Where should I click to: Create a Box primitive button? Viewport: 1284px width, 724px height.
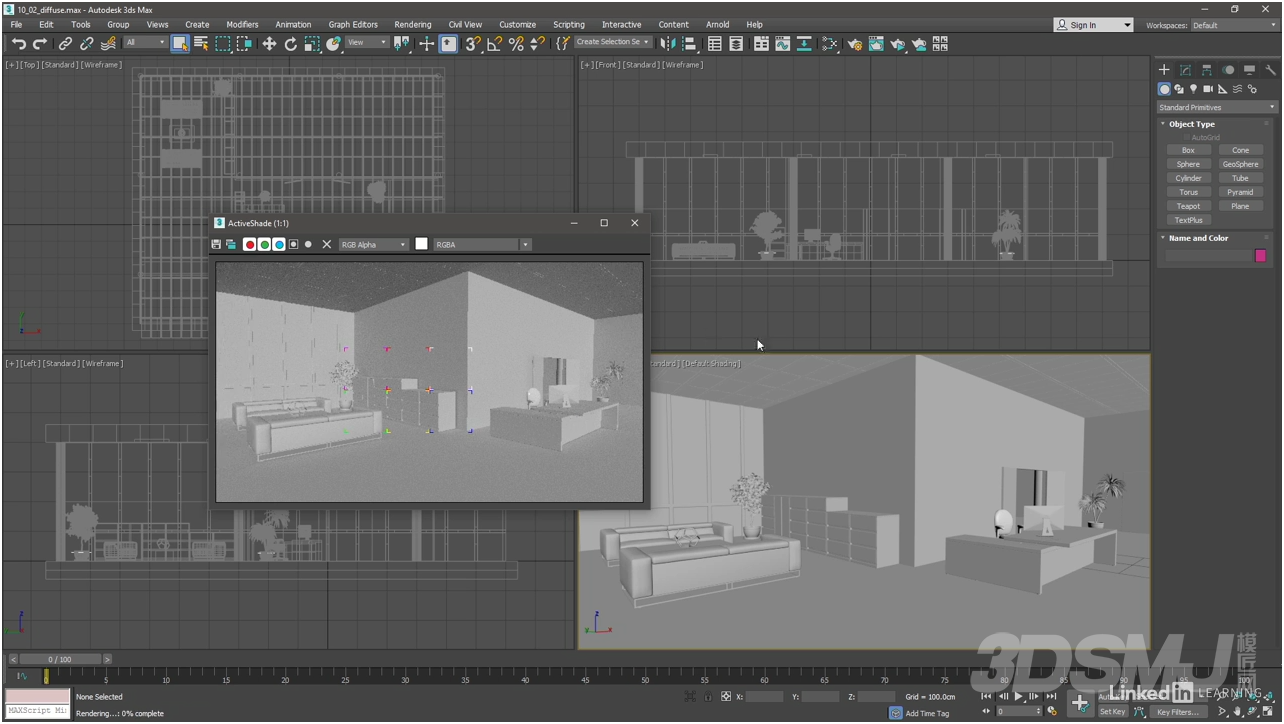pyautogui.click(x=1188, y=150)
